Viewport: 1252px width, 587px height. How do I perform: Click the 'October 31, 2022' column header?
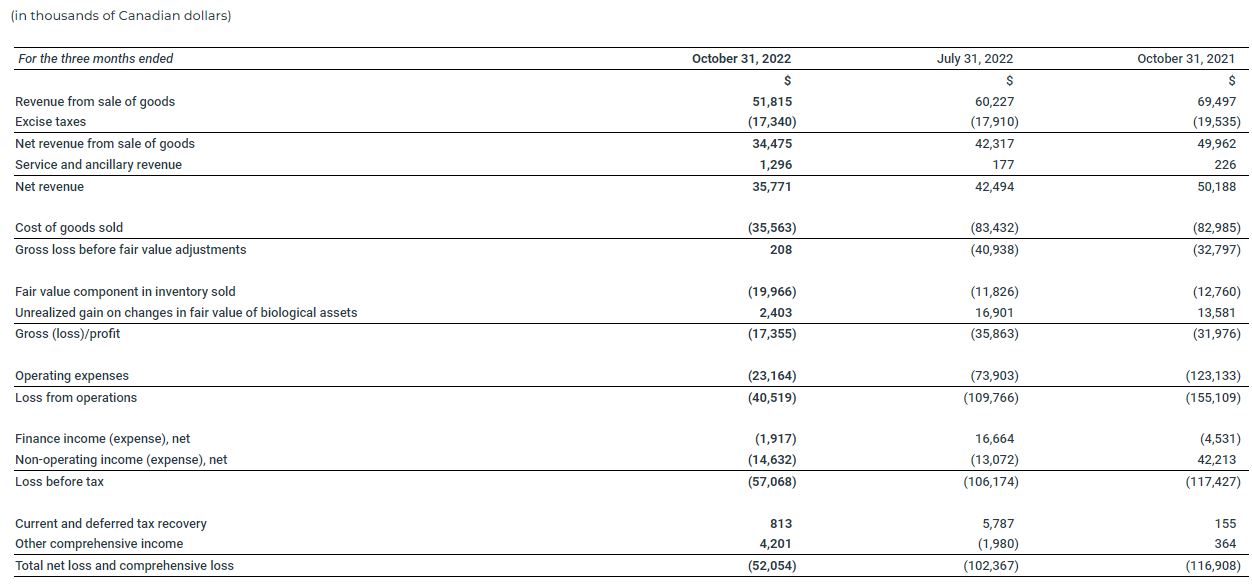click(741, 59)
